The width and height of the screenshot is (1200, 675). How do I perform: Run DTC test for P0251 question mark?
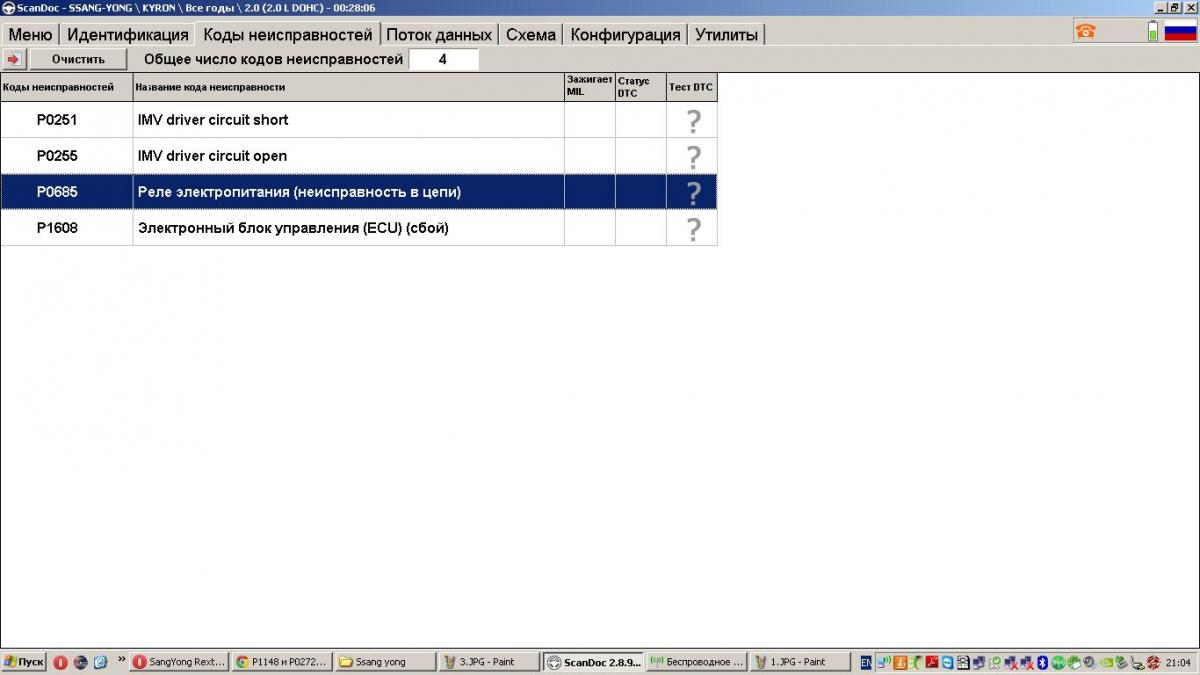coord(692,120)
